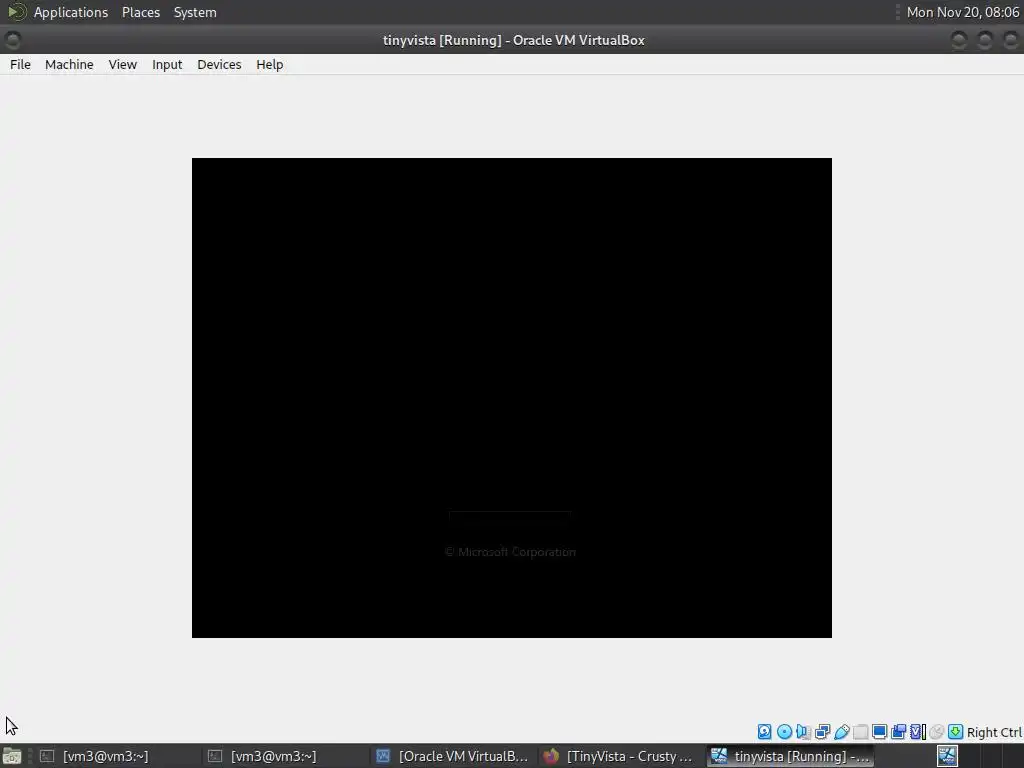Open the File menu in VirtualBox

(20, 65)
